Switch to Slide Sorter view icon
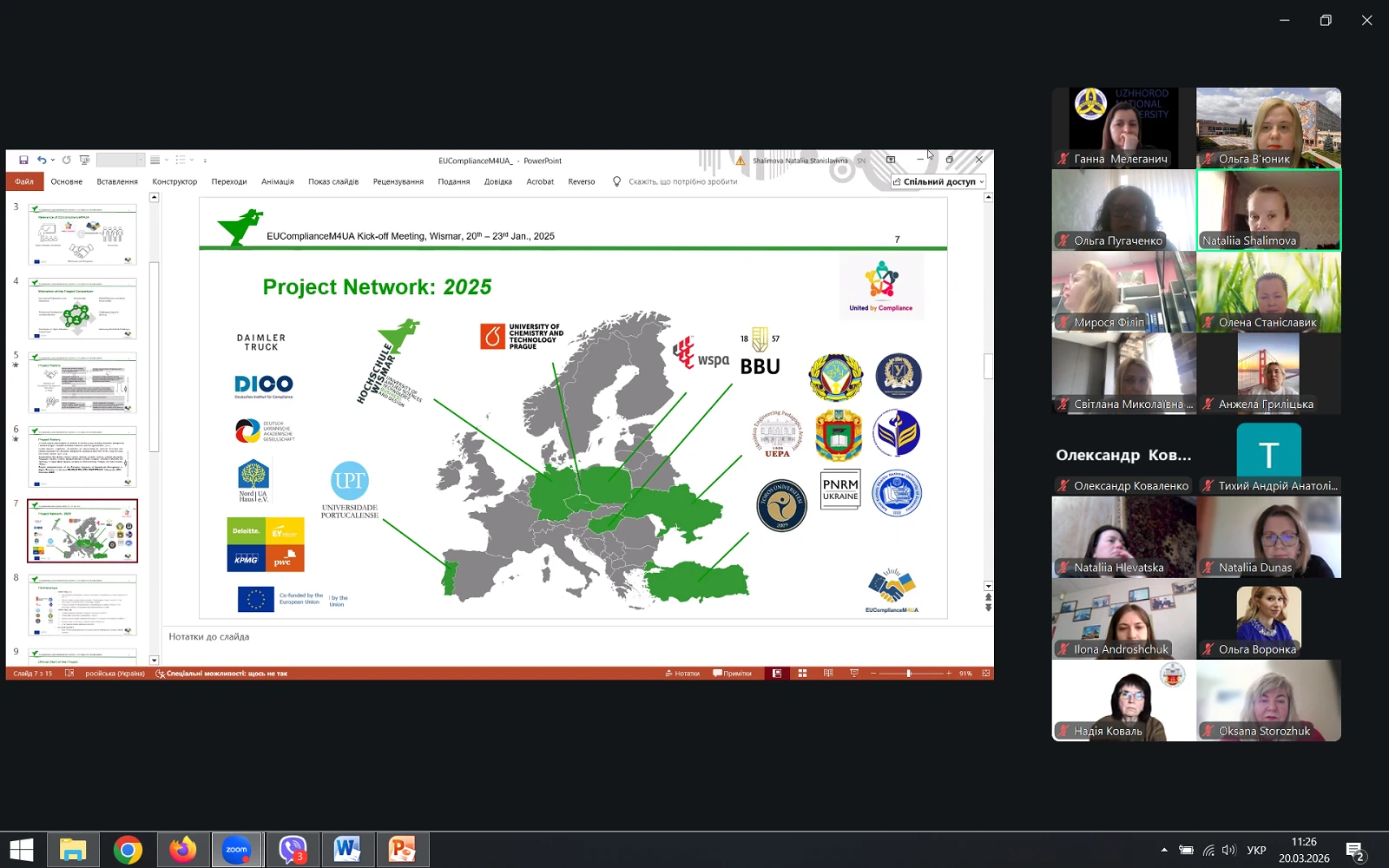The height and width of the screenshot is (868, 1389). 802,674
